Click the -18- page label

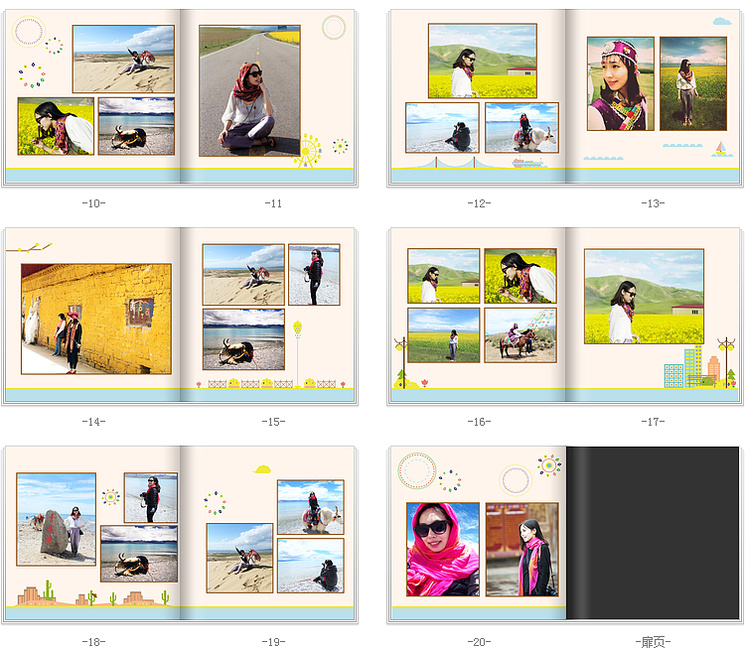coord(94,642)
